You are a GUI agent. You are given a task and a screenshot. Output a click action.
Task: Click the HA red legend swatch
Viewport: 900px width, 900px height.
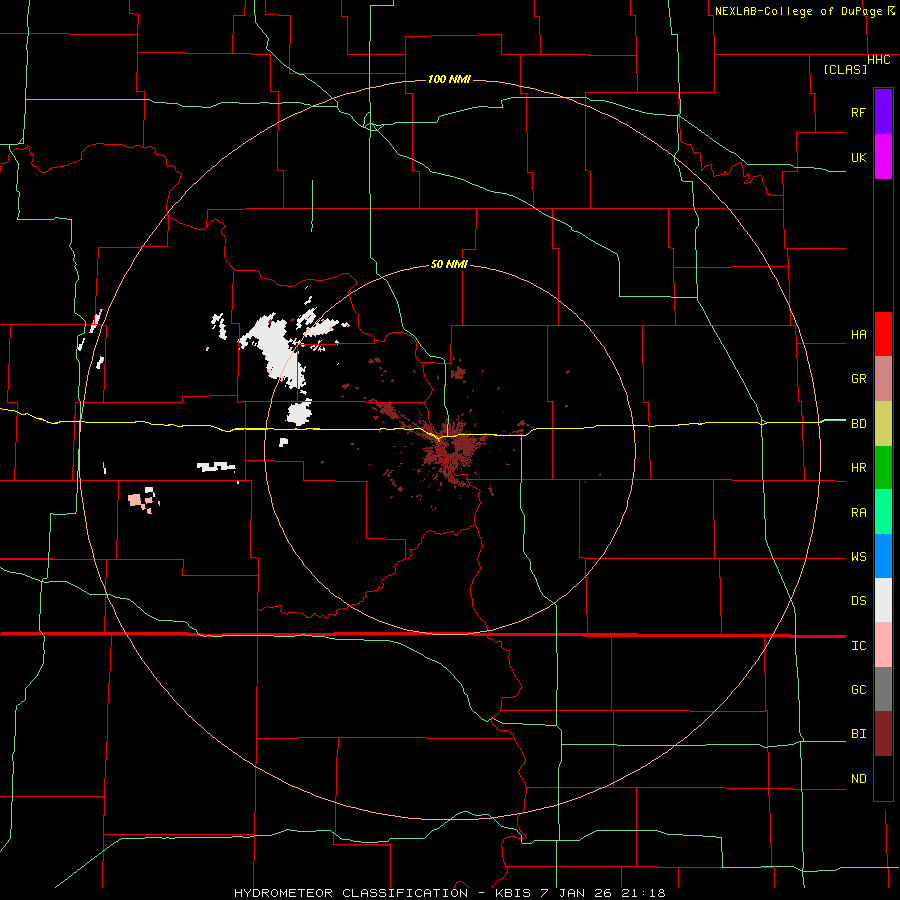(x=883, y=334)
